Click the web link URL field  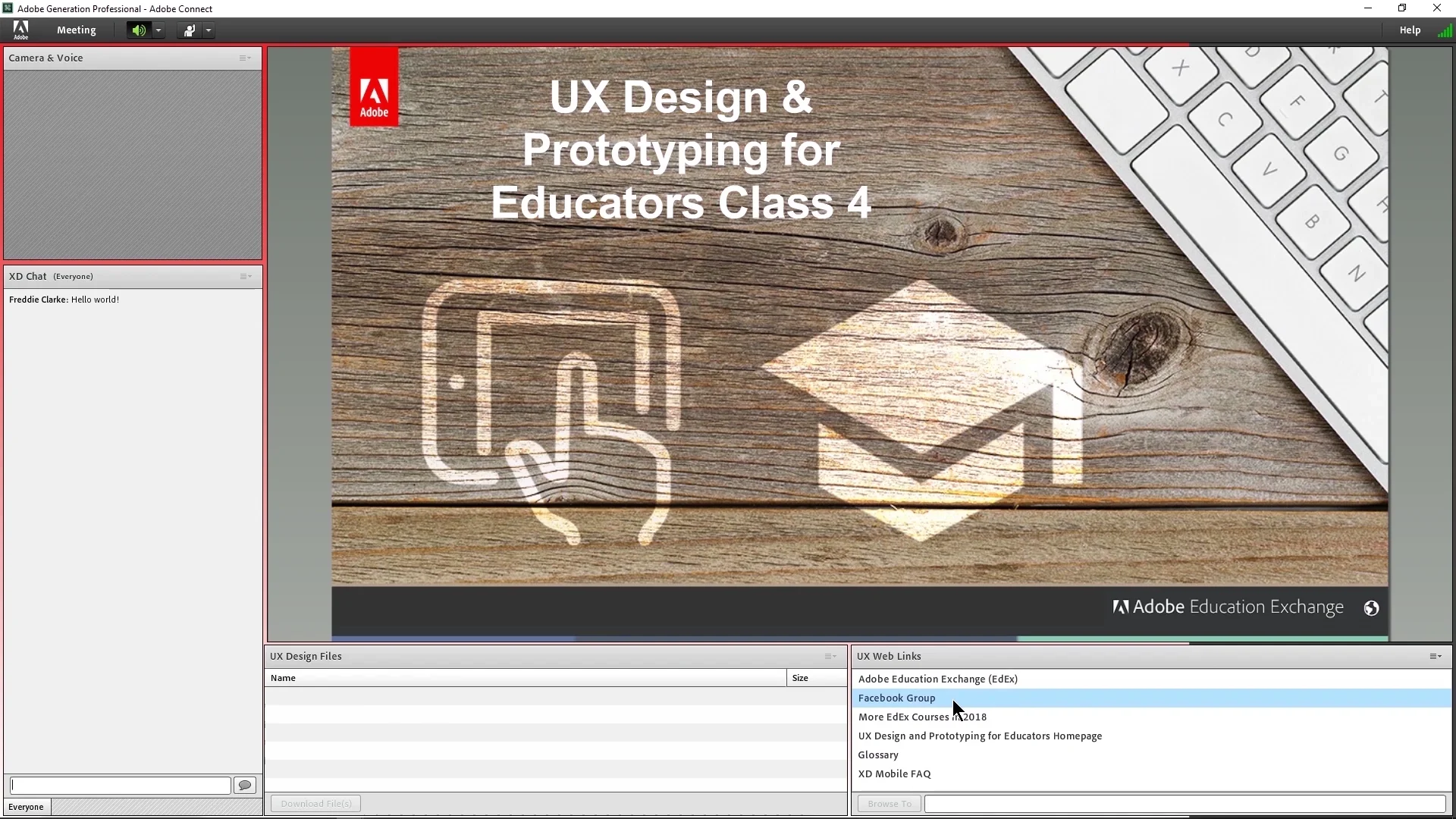(x=1185, y=803)
